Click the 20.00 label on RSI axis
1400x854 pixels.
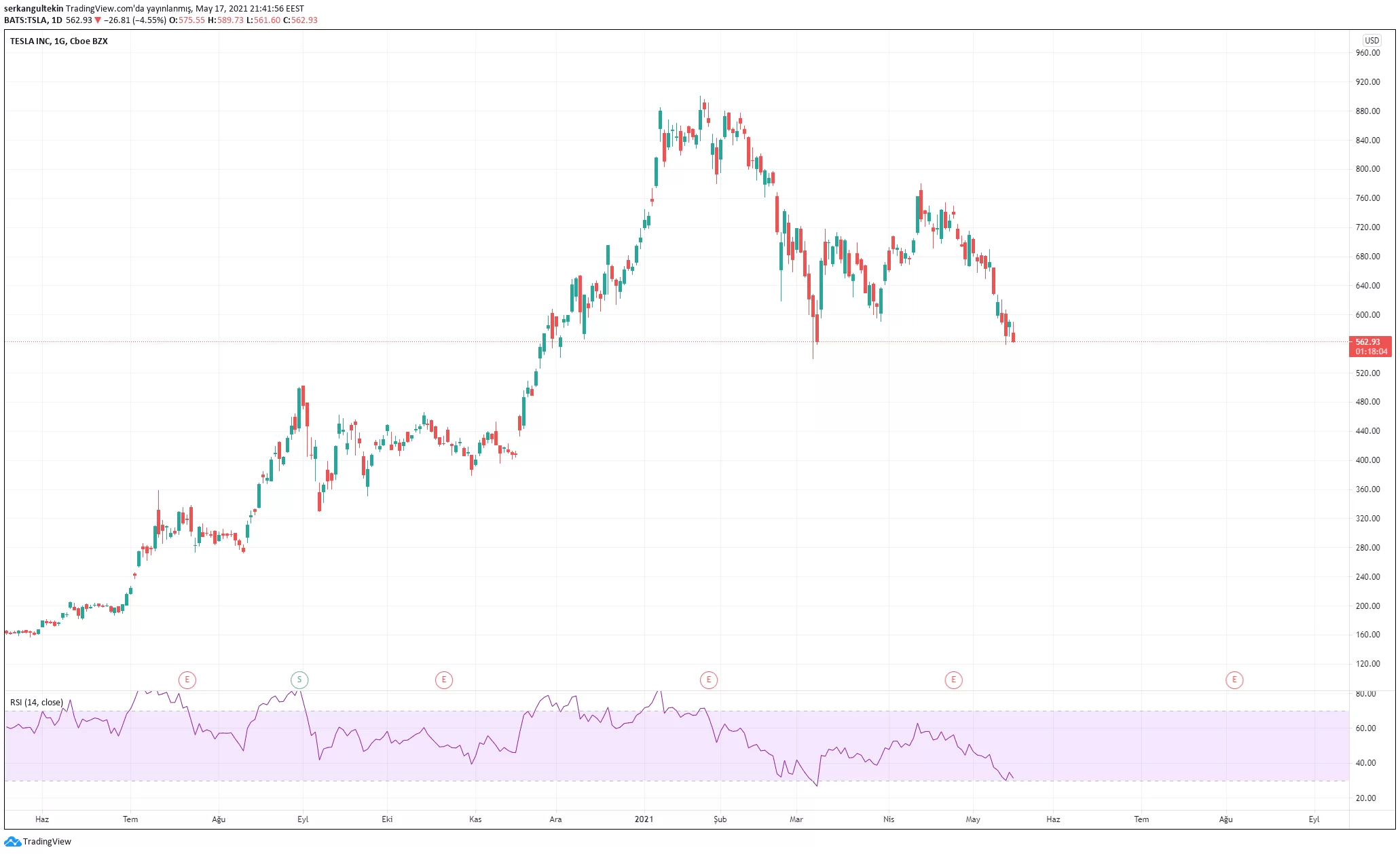(1365, 798)
